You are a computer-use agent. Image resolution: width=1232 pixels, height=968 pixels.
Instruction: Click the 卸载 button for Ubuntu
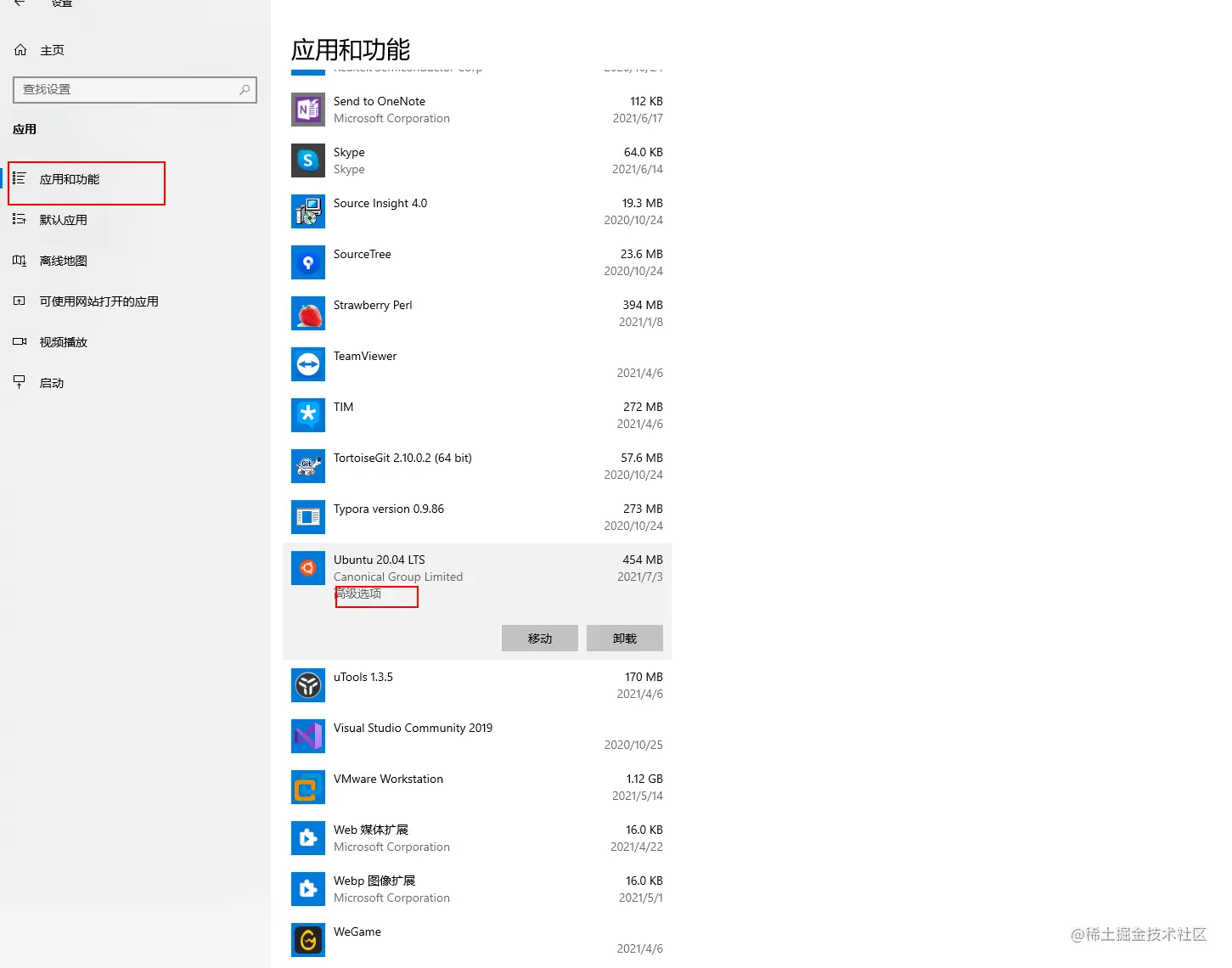click(x=625, y=639)
